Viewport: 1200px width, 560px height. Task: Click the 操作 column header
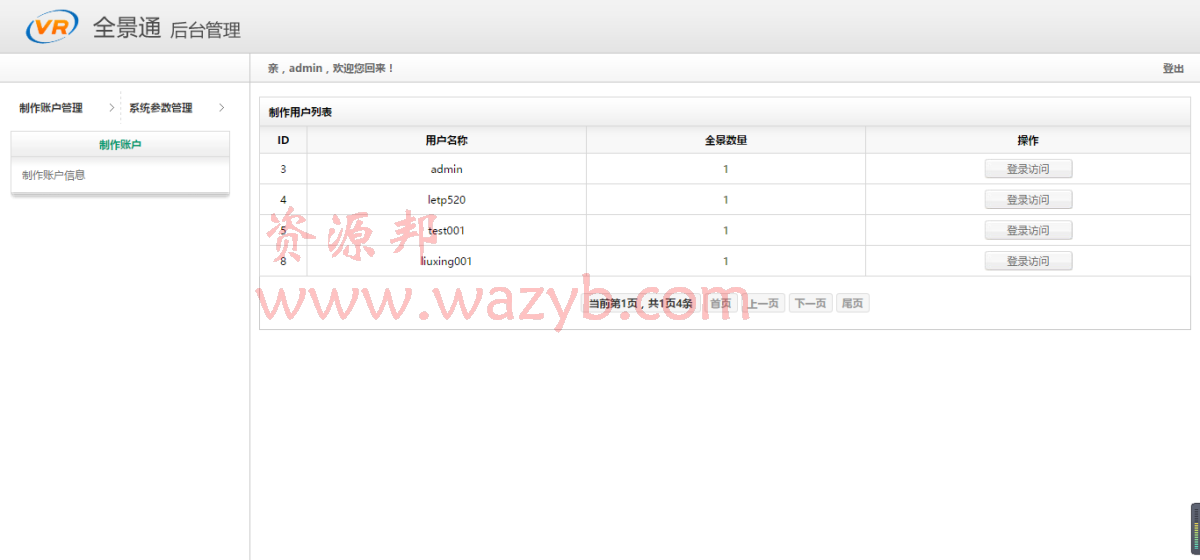1028,140
